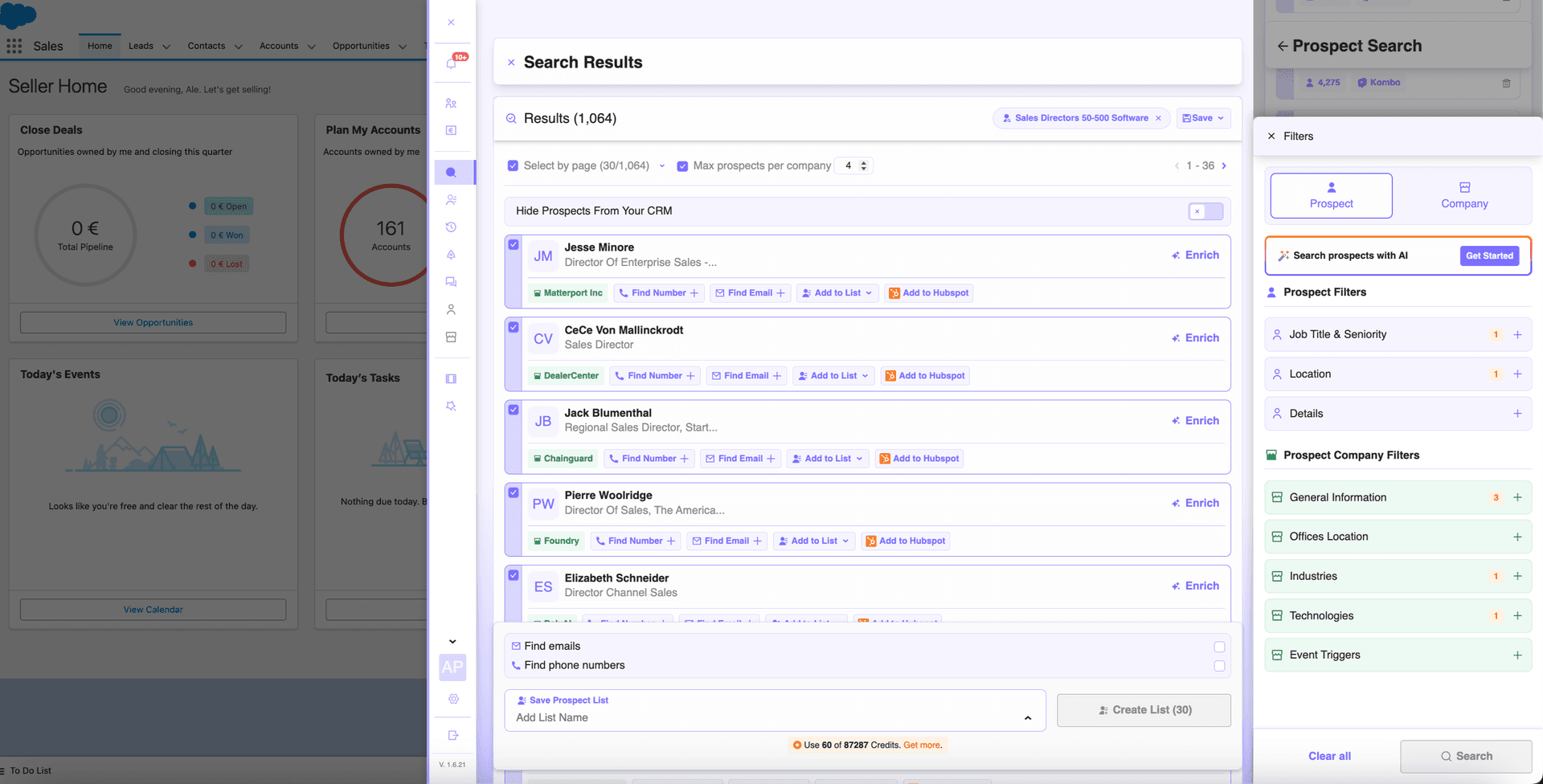The width and height of the screenshot is (1543, 784).
Task: Add a Job Title & Seniority filter
Action: pyautogui.click(x=1517, y=334)
